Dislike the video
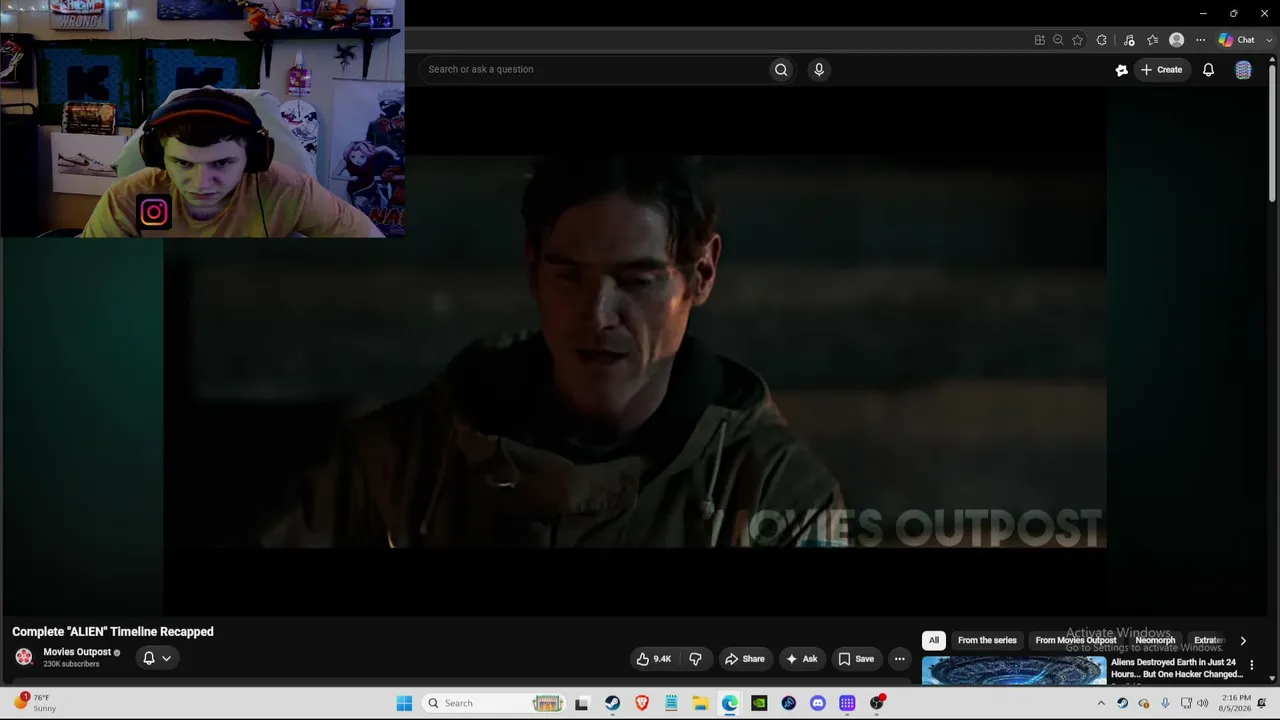 pyautogui.click(x=695, y=659)
